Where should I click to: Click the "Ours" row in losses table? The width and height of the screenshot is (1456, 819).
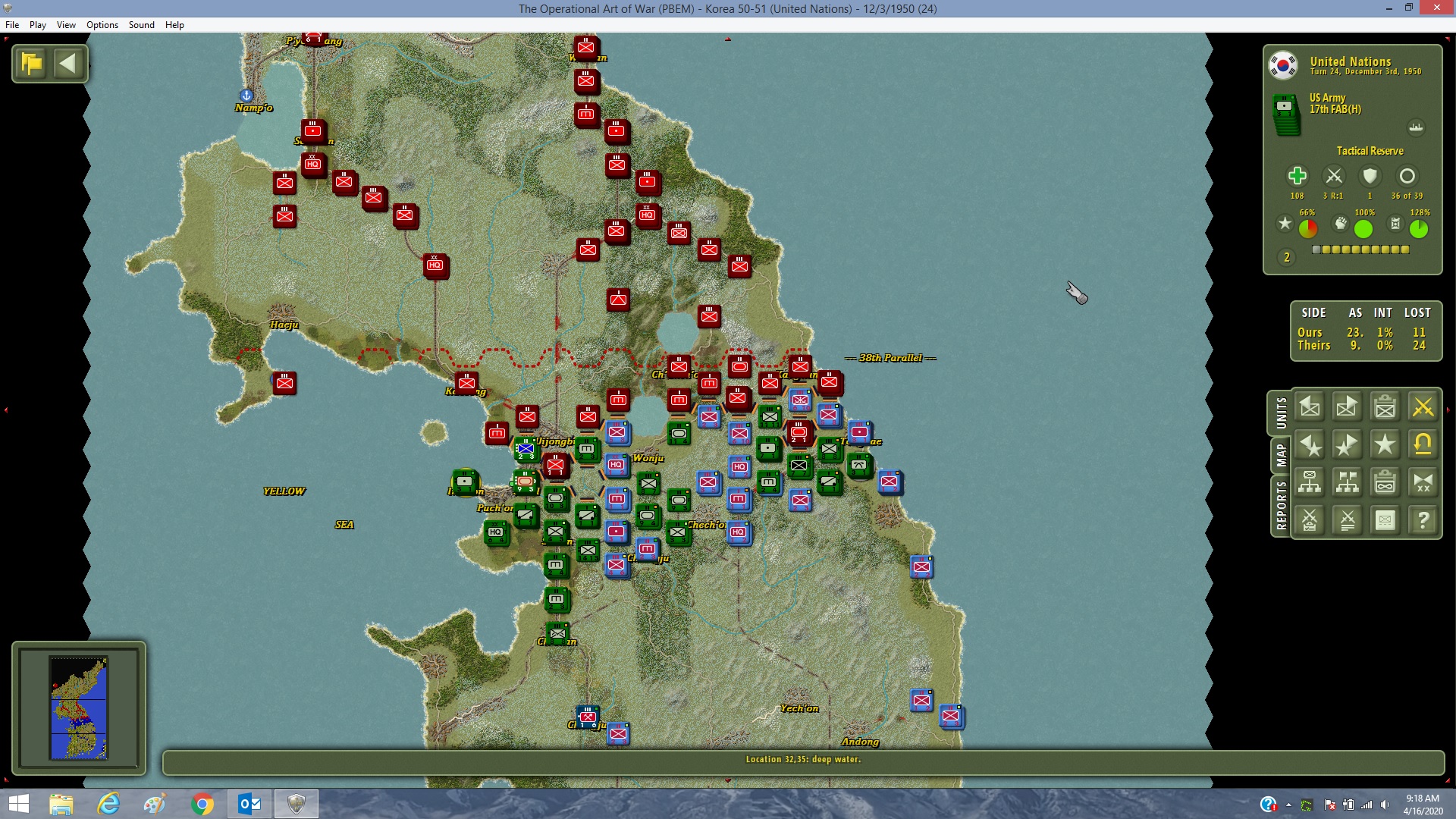[1363, 332]
